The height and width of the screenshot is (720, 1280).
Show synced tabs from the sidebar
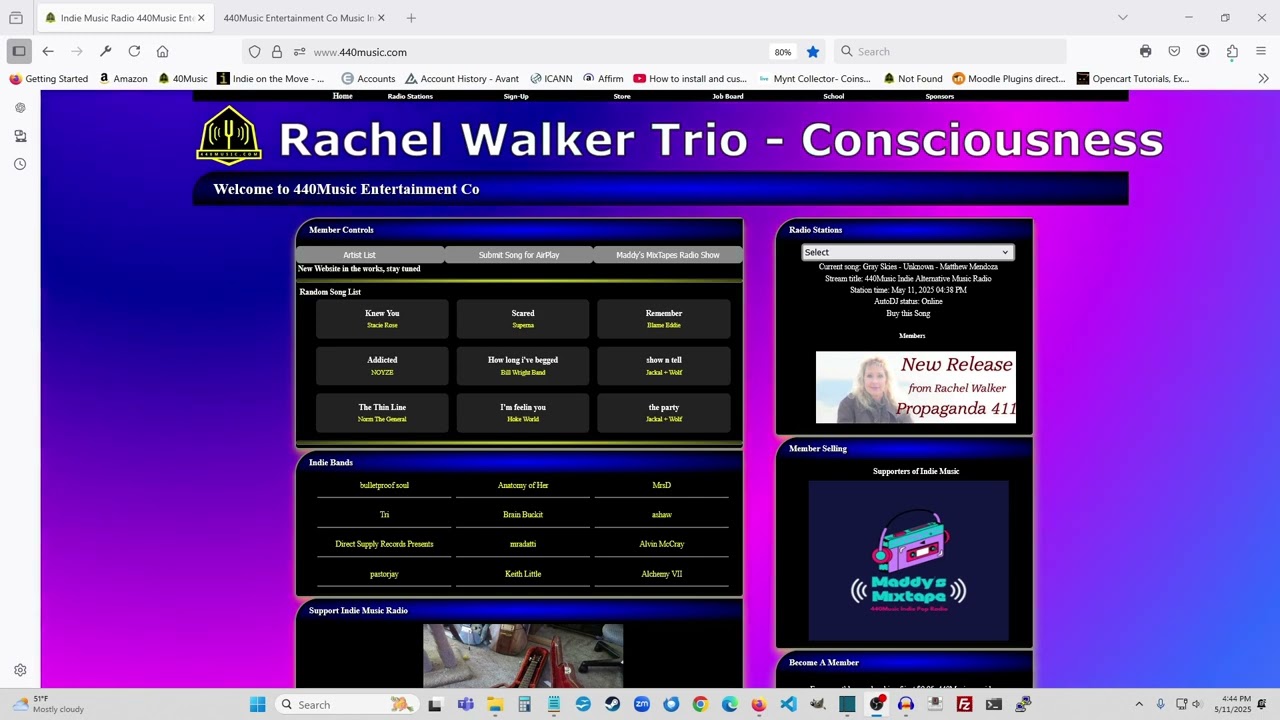coord(20,136)
